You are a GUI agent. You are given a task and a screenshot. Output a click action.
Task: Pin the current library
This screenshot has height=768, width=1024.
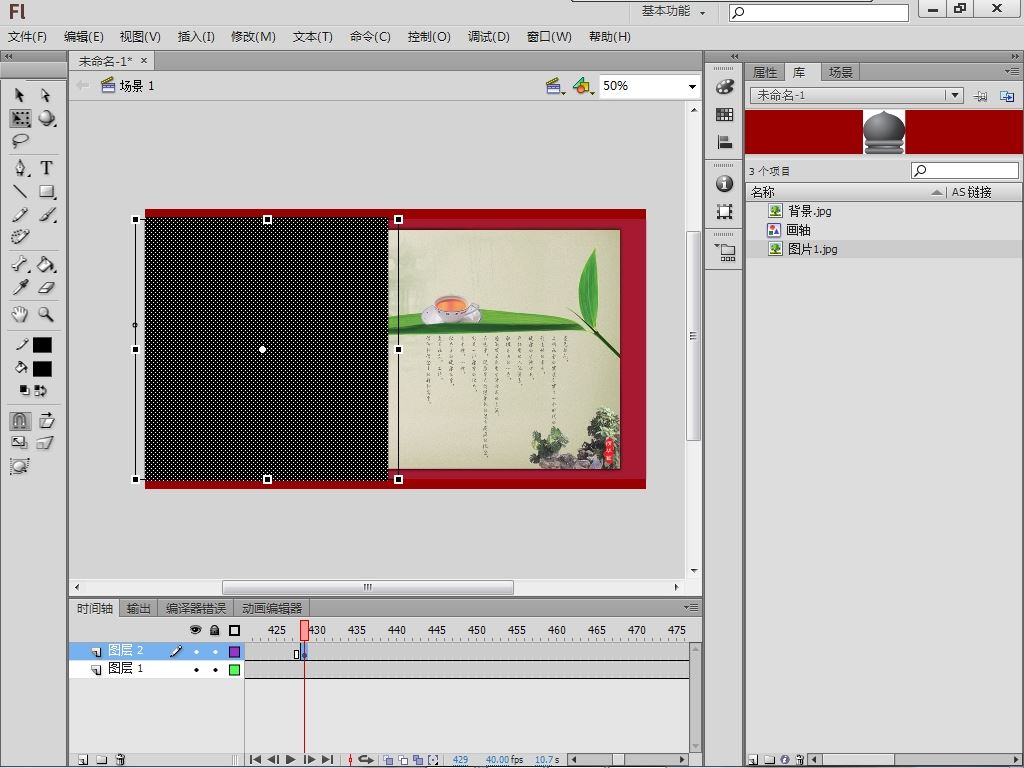pyautogui.click(x=980, y=96)
